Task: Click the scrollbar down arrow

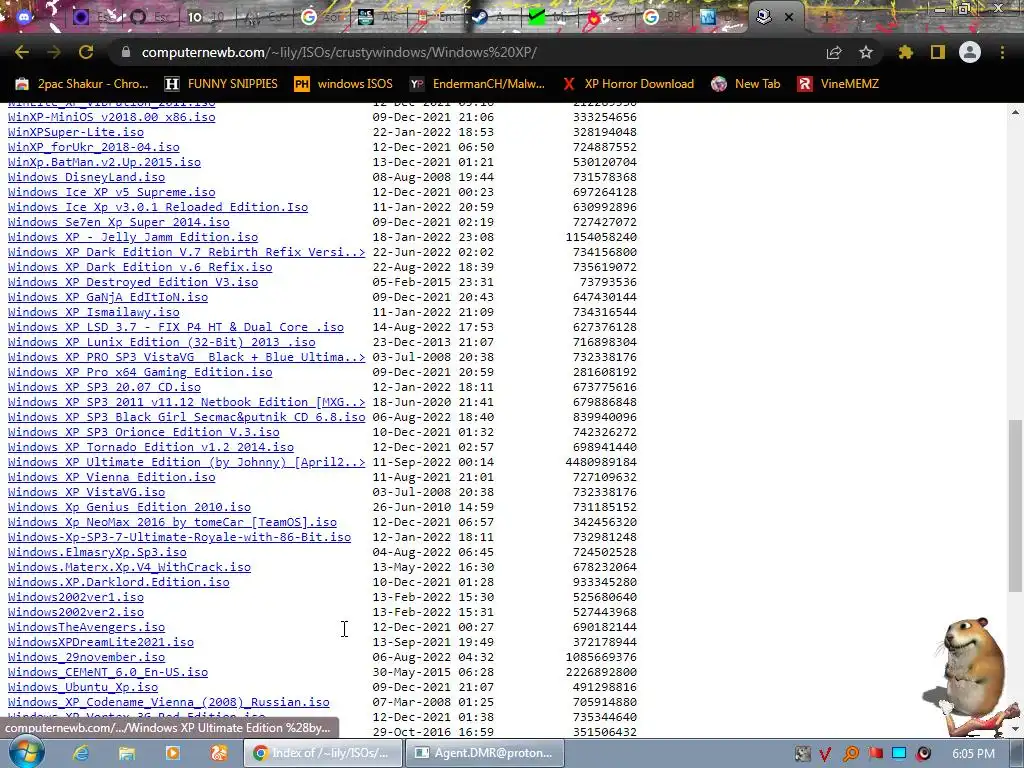Action: [1016, 730]
